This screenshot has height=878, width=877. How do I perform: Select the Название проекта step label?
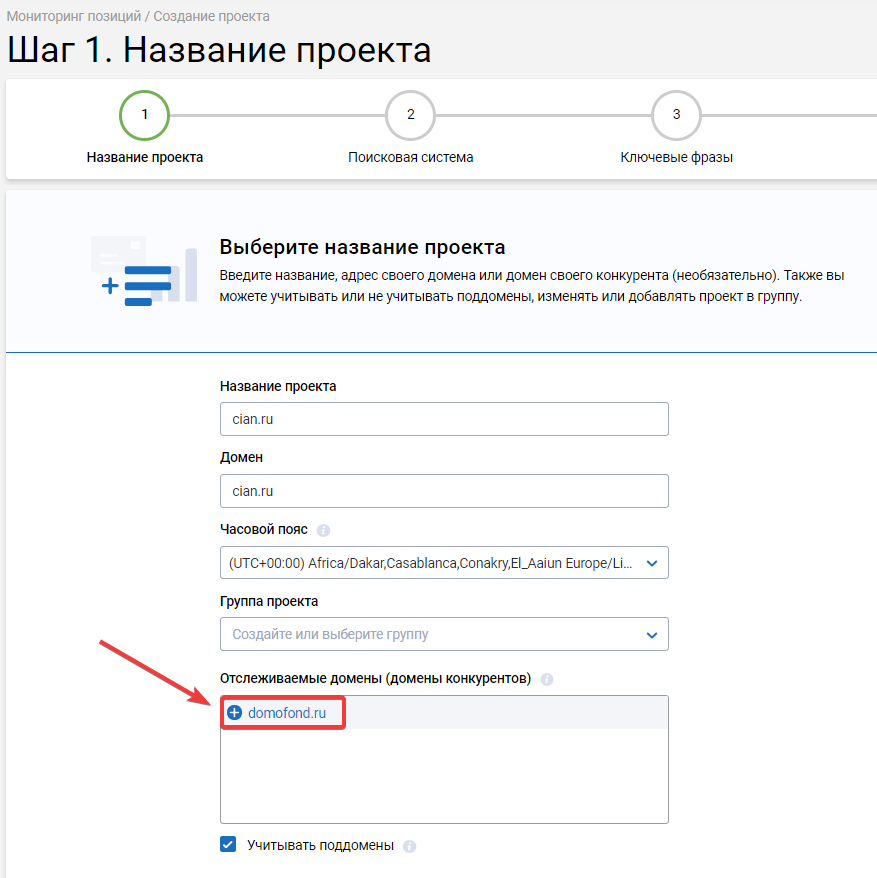coord(144,157)
